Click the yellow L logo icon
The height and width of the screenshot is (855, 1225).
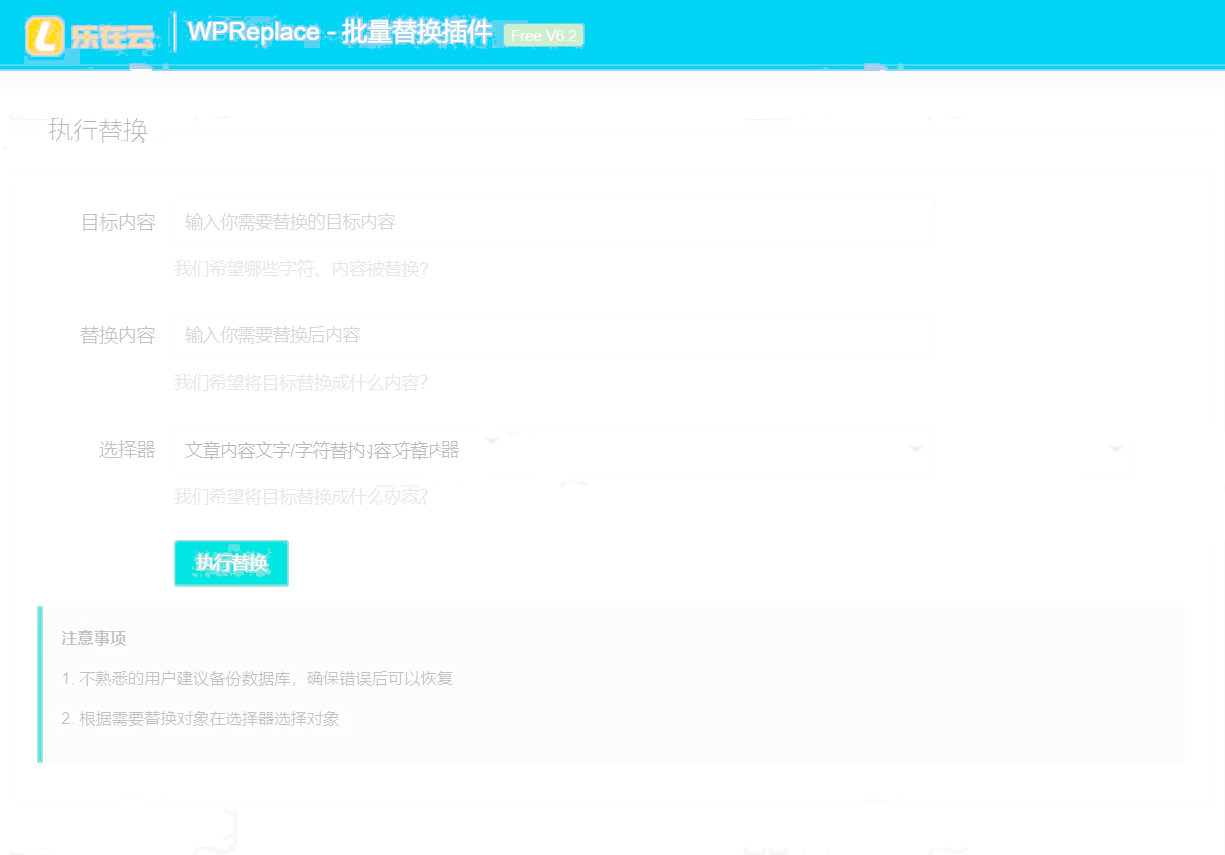45,36
